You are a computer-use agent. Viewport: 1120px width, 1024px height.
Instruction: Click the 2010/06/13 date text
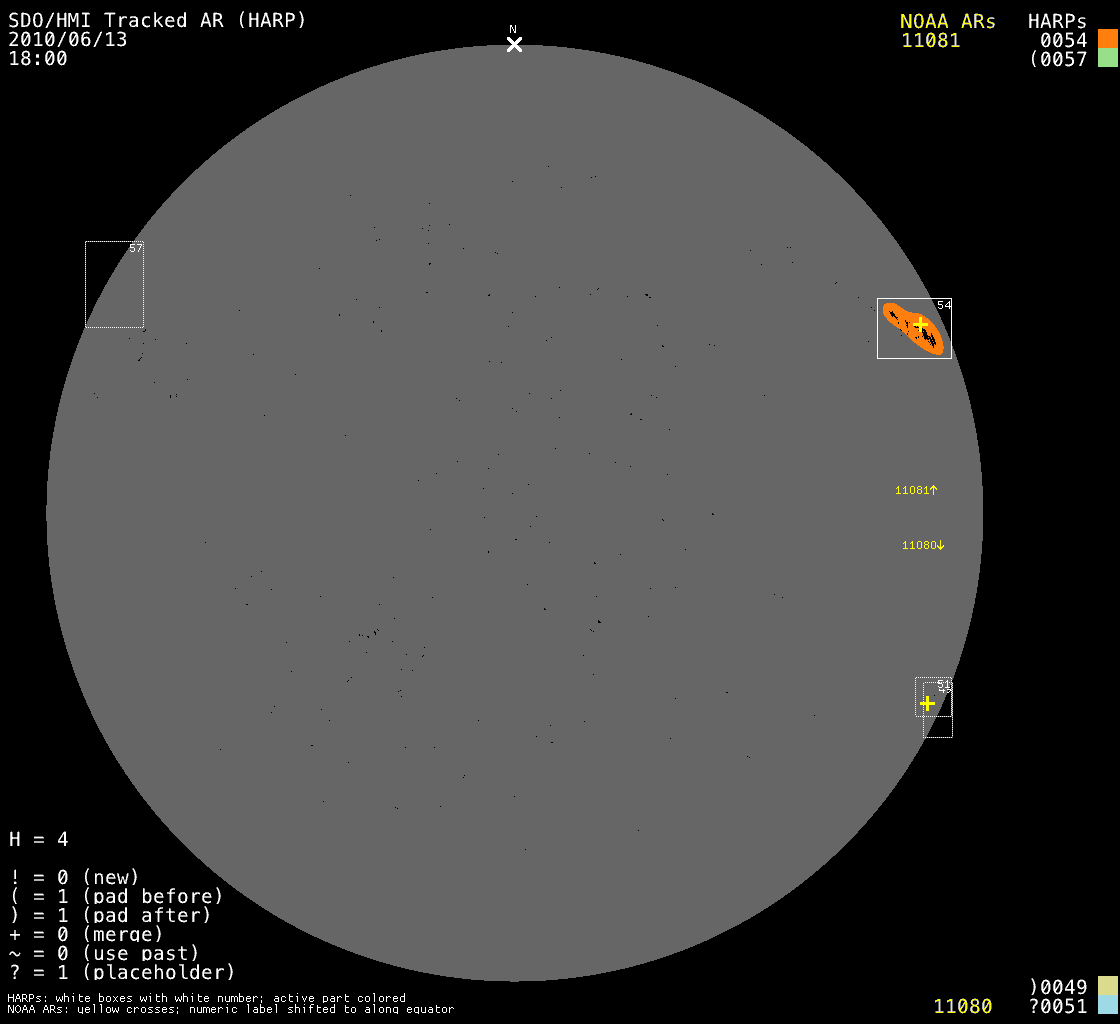pyautogui.click(x=68, y=40)
